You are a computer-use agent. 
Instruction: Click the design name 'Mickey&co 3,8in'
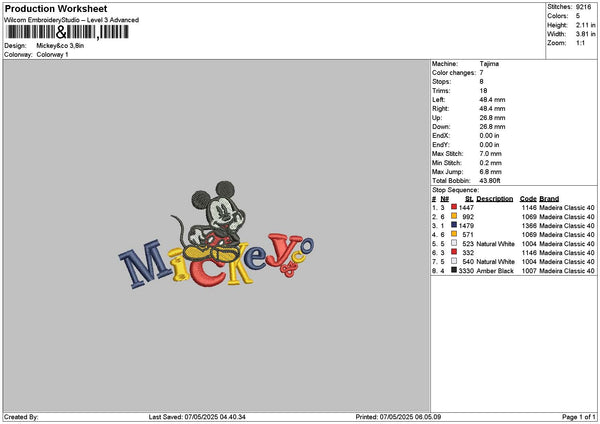tap(60, 46)
